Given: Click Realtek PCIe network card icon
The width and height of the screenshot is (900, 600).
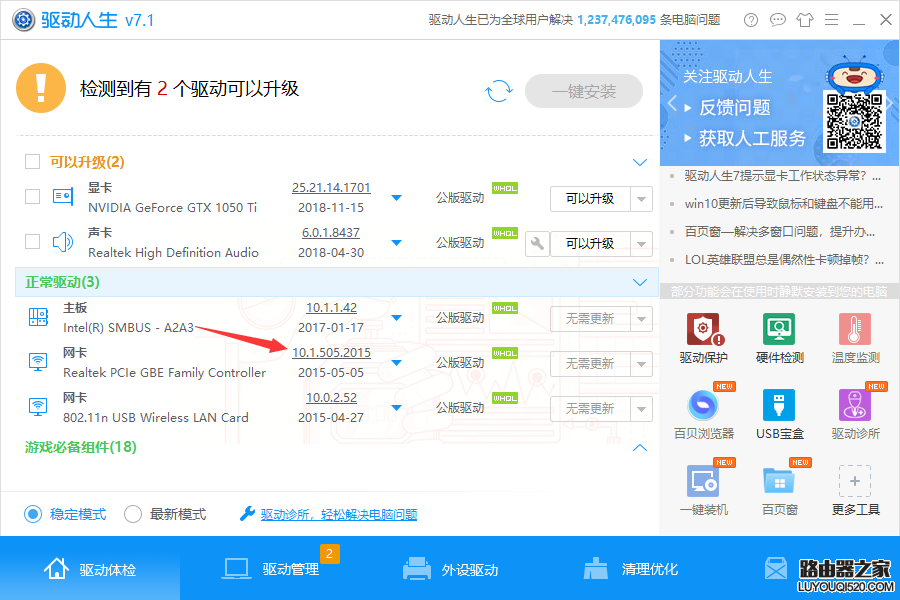Looking at the screenshot, I should [38, 362].
